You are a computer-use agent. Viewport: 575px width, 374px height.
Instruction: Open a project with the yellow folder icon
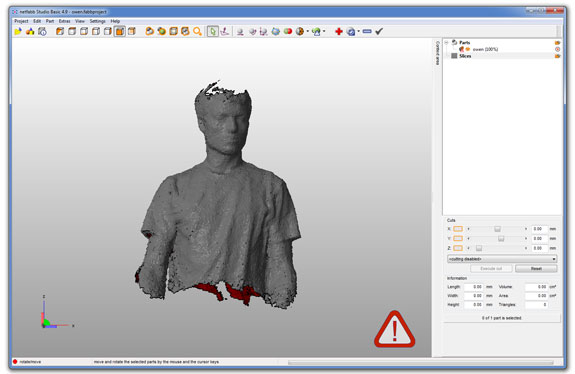click(x=18, y=32)
